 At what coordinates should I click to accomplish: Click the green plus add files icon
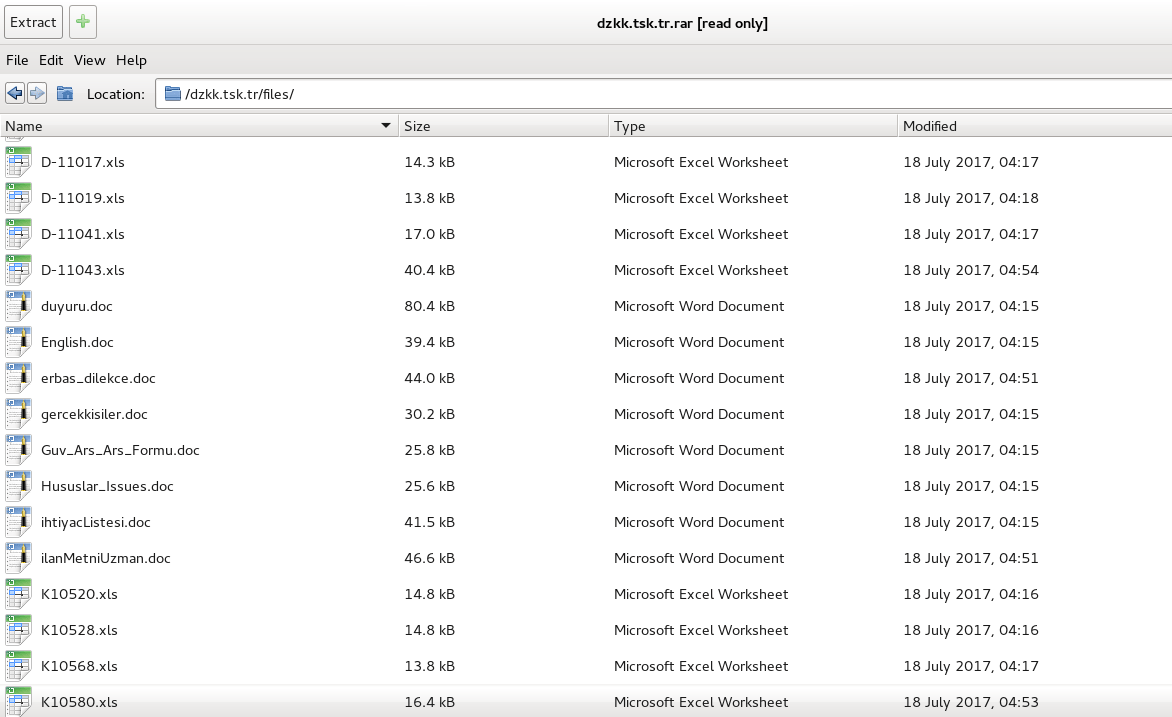coord(83,22)
